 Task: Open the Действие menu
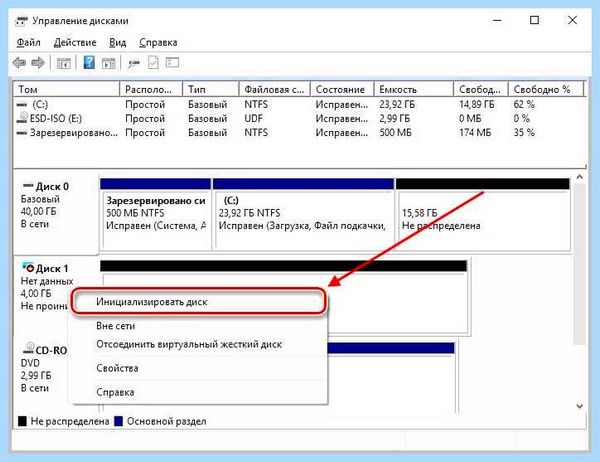[x=75, y=42]
